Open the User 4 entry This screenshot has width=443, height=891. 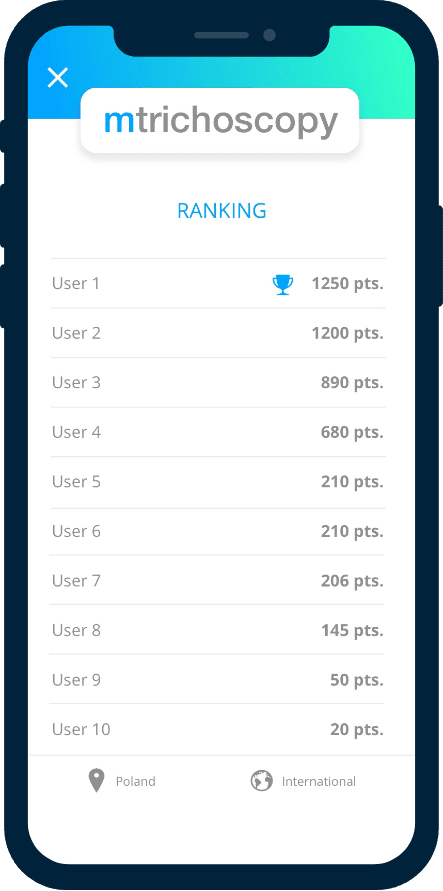click(218, 432)
